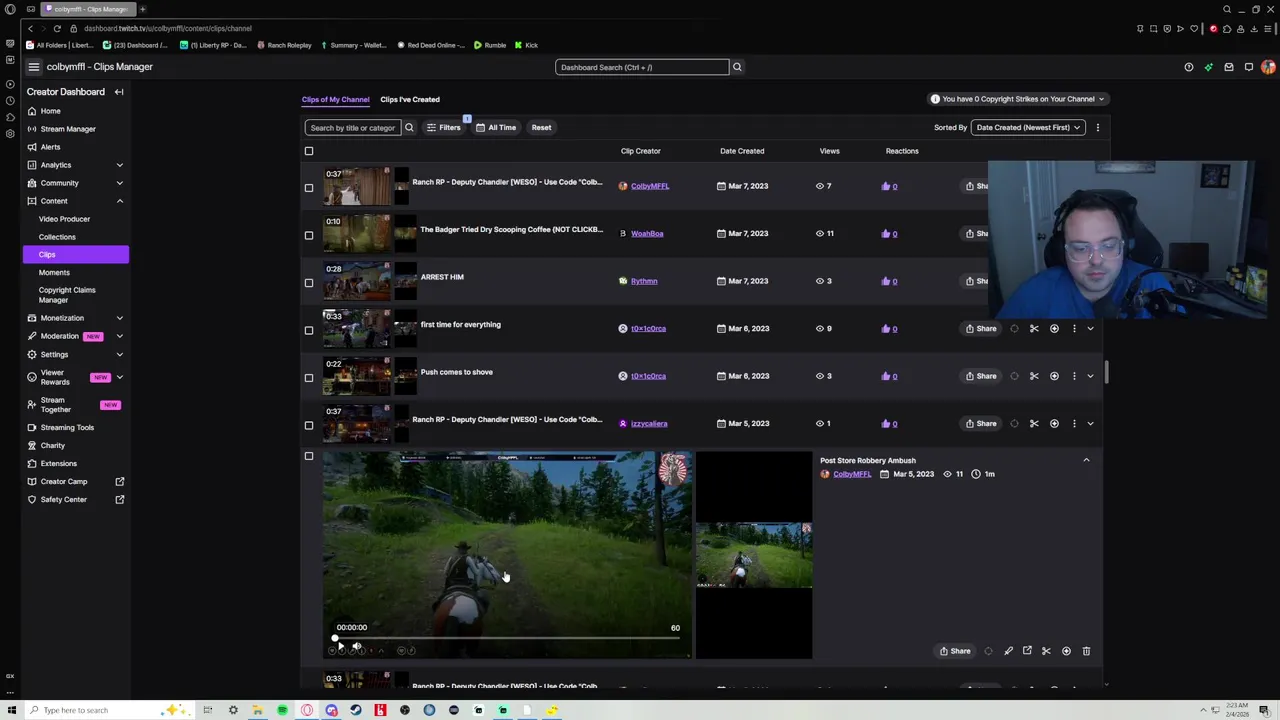Image resolution: width=1280 pixels, height=720 pixels.
Task: Click the dashboard search magnifier icon
Action: pos(737,67)
